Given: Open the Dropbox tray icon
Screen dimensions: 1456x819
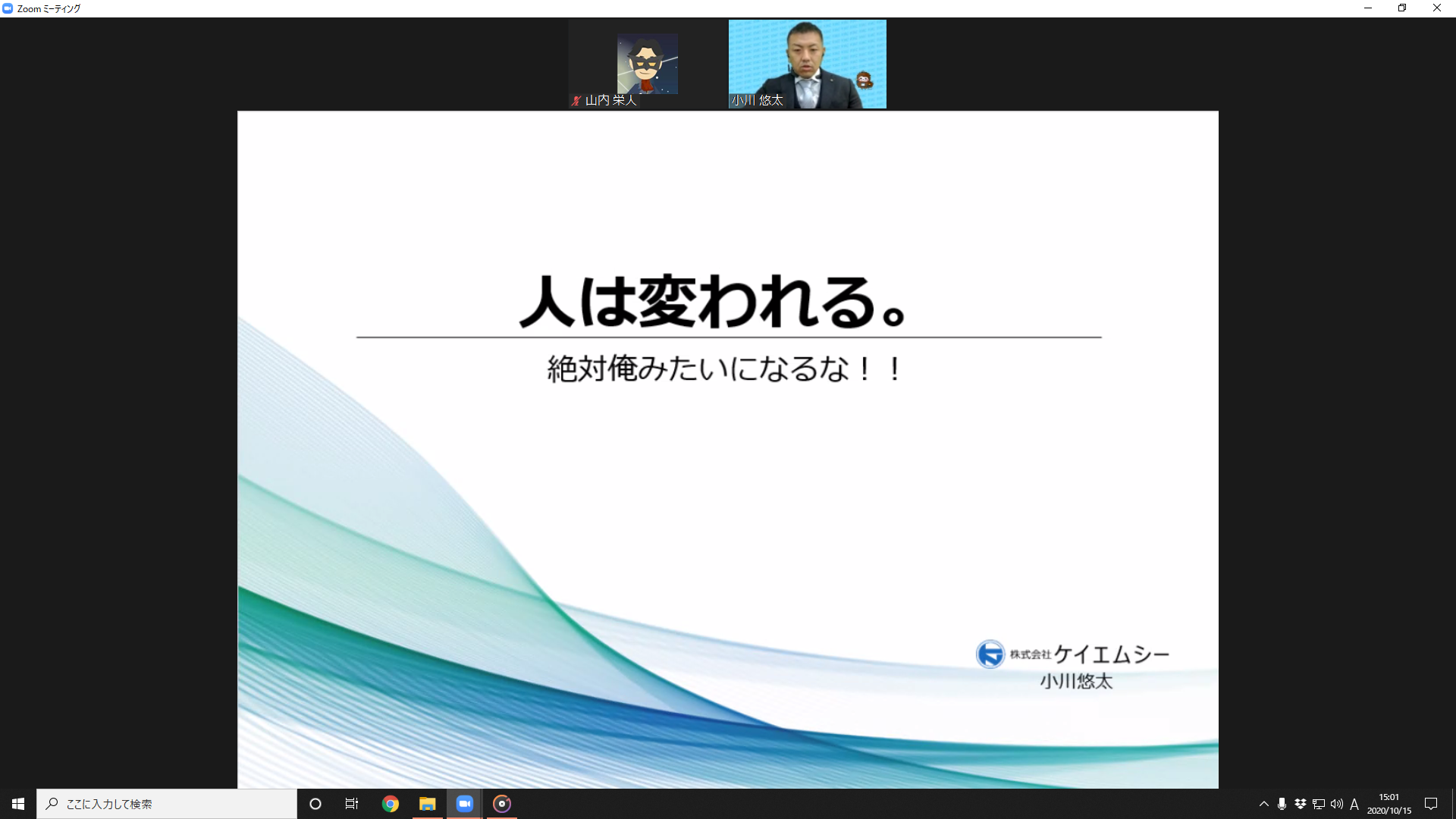Looking at the screenshot, I should pyautogui.click(x=1301, y=804).
